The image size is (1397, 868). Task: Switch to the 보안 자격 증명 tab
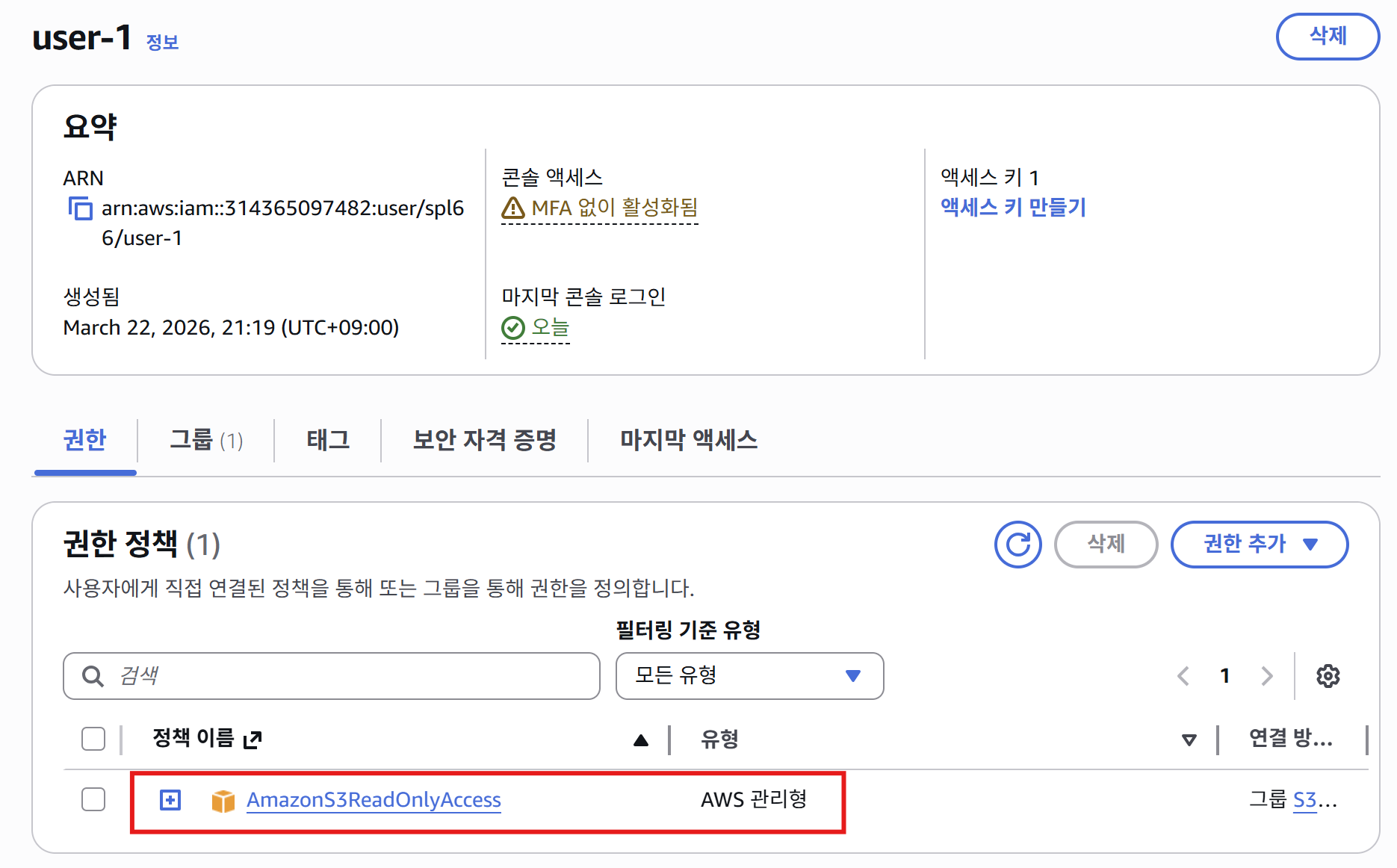pos(484,441)
